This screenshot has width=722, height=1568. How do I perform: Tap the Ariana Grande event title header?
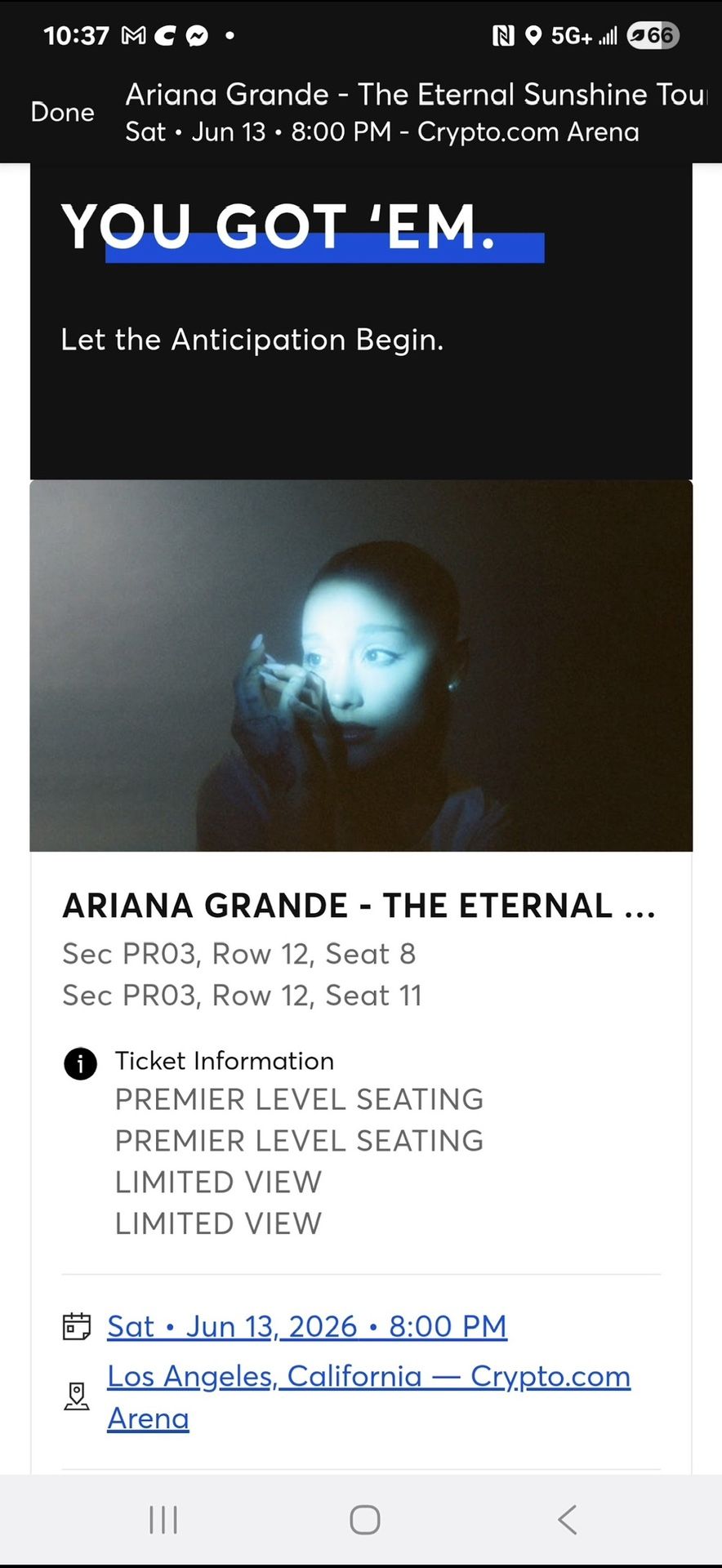pos(415,95)
